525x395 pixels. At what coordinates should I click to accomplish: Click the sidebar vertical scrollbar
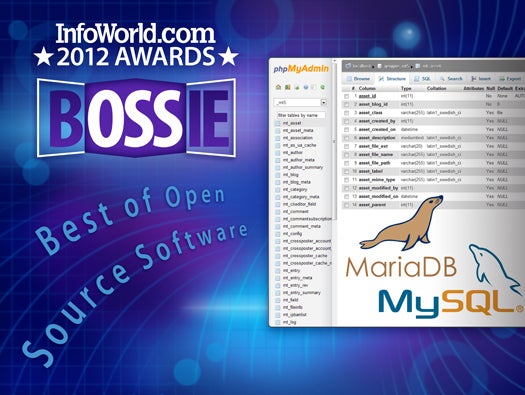tap(334, 141)
